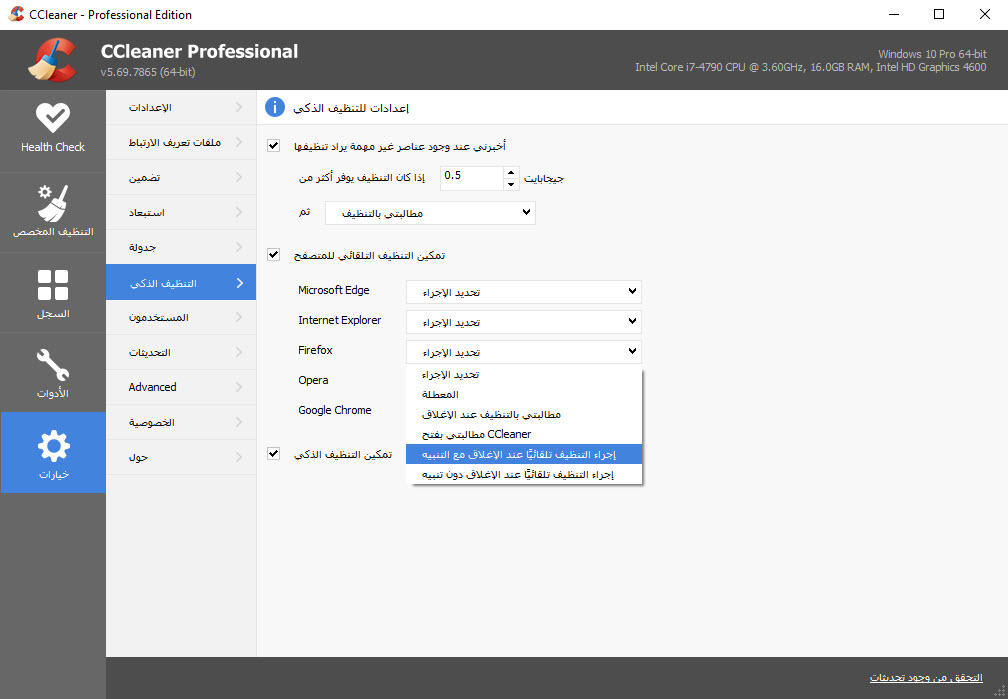Open the تضمين include tab
1008x699 pixels.
(x=181, y=177)
